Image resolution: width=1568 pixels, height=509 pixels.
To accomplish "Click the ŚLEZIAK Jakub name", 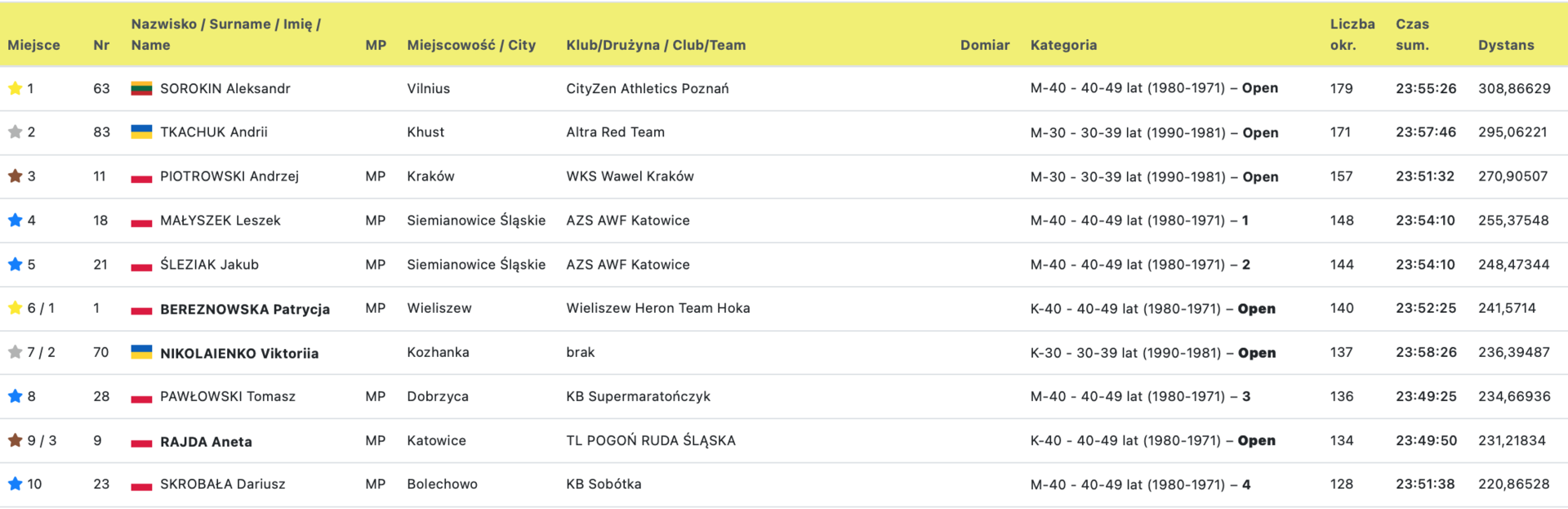I will click(x=209, y=264).
